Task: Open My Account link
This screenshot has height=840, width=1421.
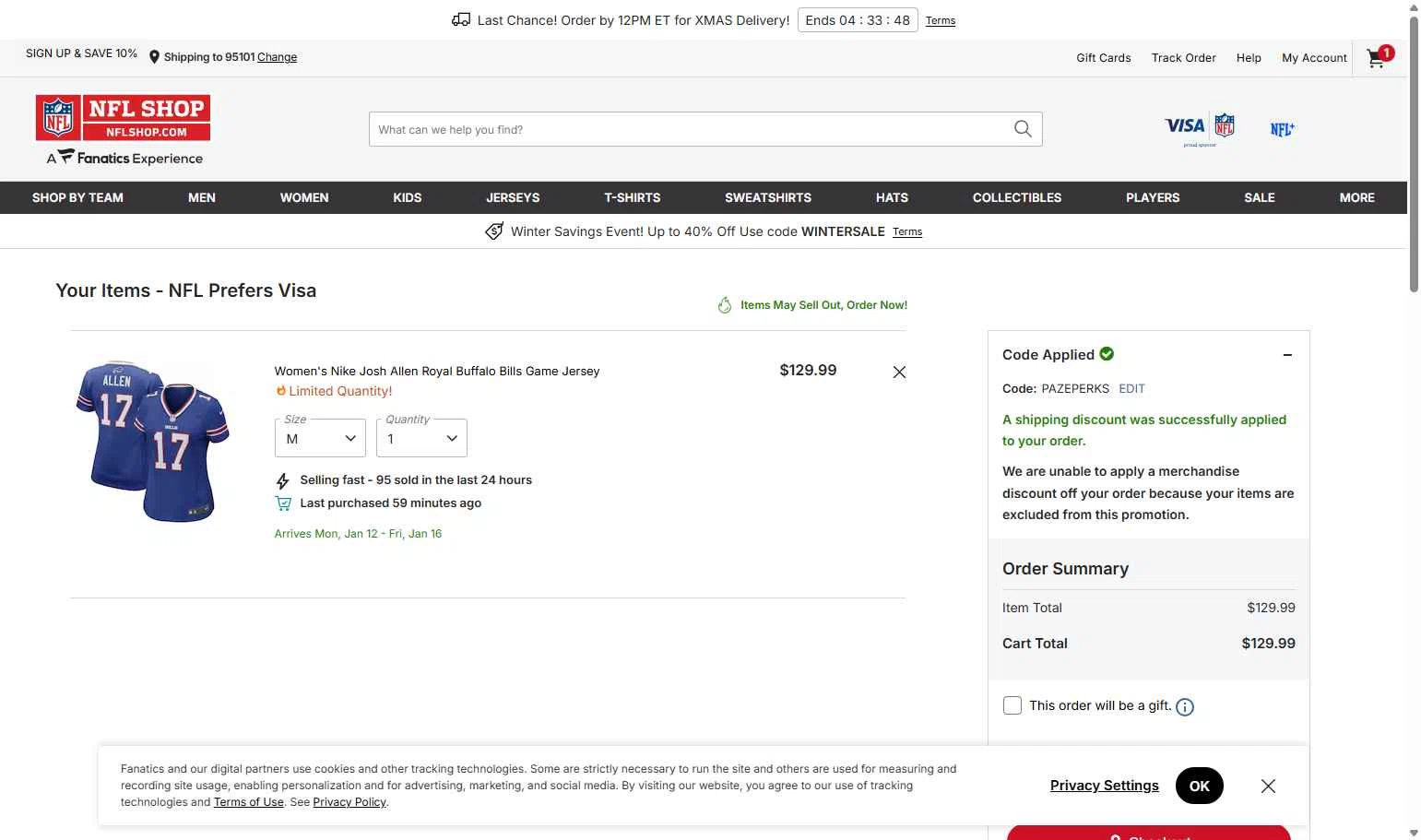Action: pyautogui.click(x=1314, y=57)
